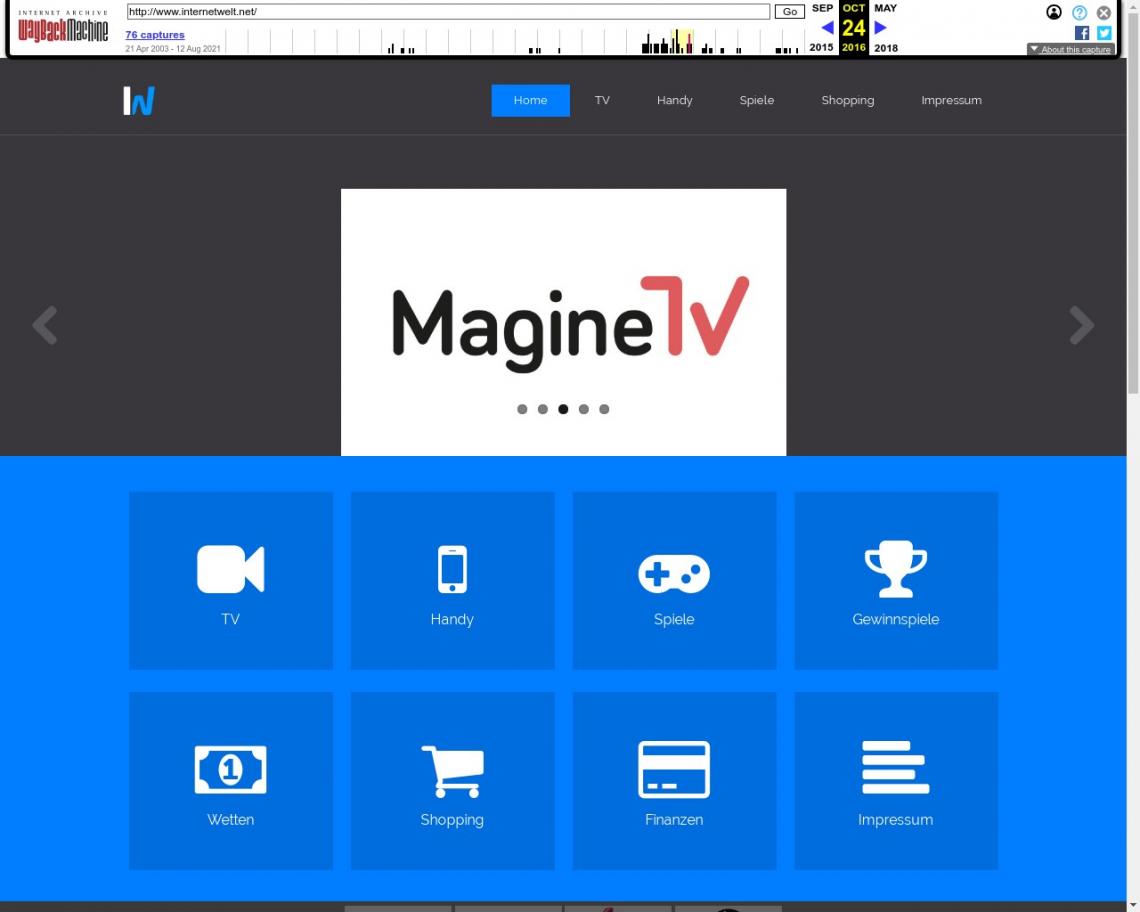The height and width of the screenshot is (912, 1140).
Task: Click the MagineTV slide image
Action: 563,322
